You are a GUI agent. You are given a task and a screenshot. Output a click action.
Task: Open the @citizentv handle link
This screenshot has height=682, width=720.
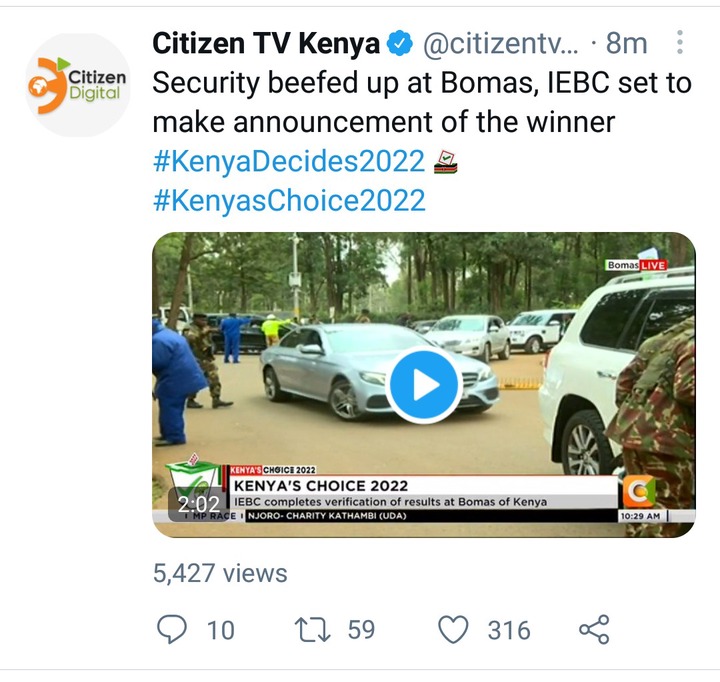[501, 44]
